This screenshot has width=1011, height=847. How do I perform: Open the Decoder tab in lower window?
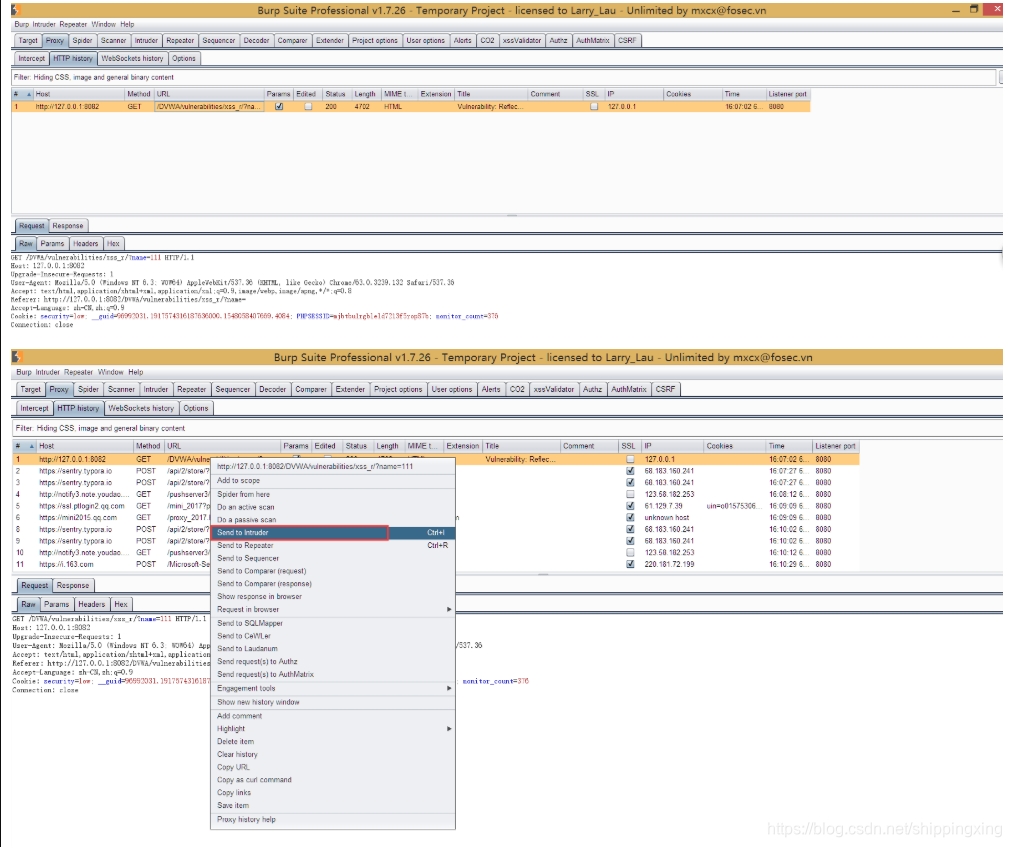click(273, 389)
